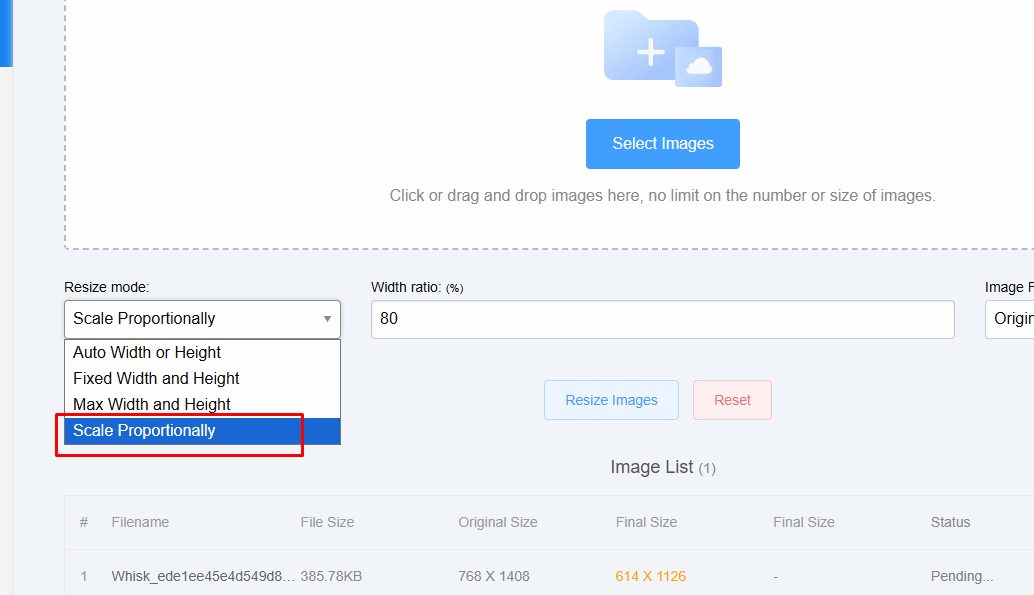Click the Resize Images button
The image size is (1034, 595).
[611, 400]
